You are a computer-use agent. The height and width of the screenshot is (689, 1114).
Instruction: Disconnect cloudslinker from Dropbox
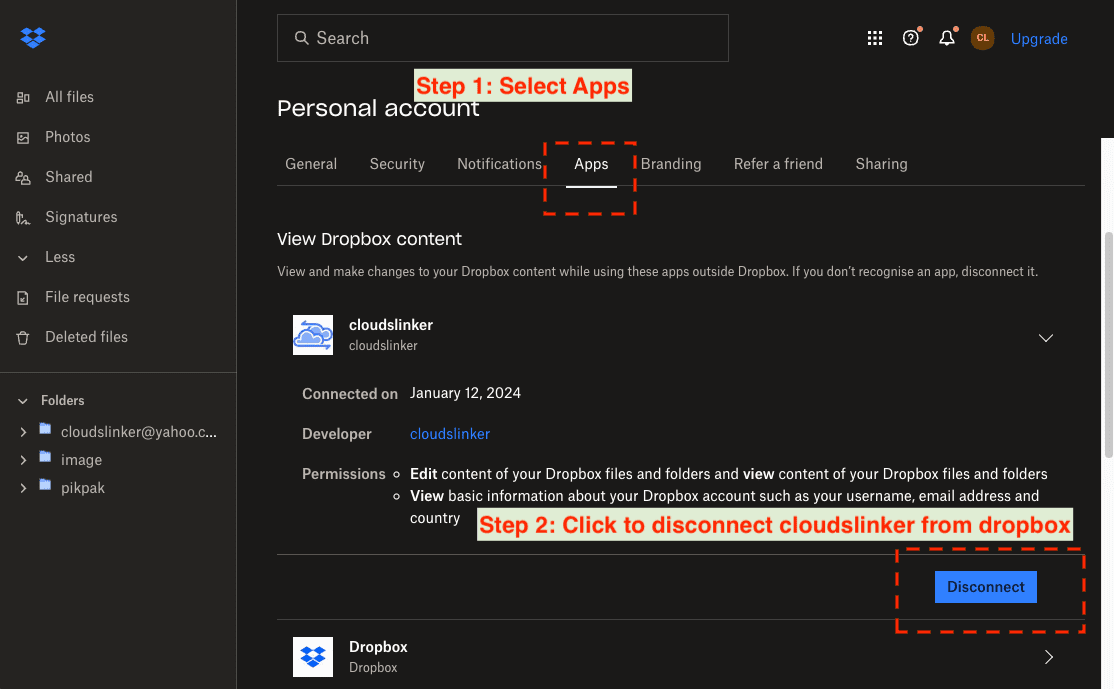click(985, 587)
